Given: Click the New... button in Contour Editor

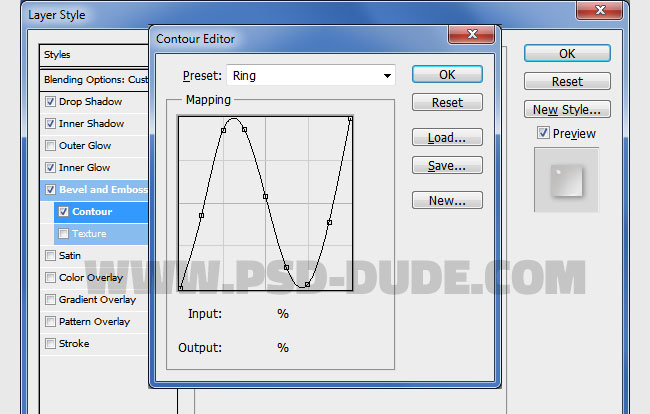Looking at the screenshot, I should pos(447,200).
